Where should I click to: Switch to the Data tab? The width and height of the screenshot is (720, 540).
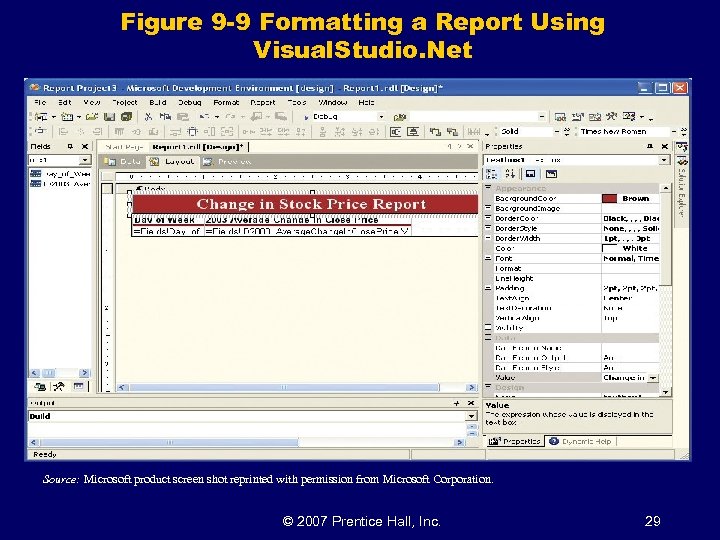[x=123, y=162]
